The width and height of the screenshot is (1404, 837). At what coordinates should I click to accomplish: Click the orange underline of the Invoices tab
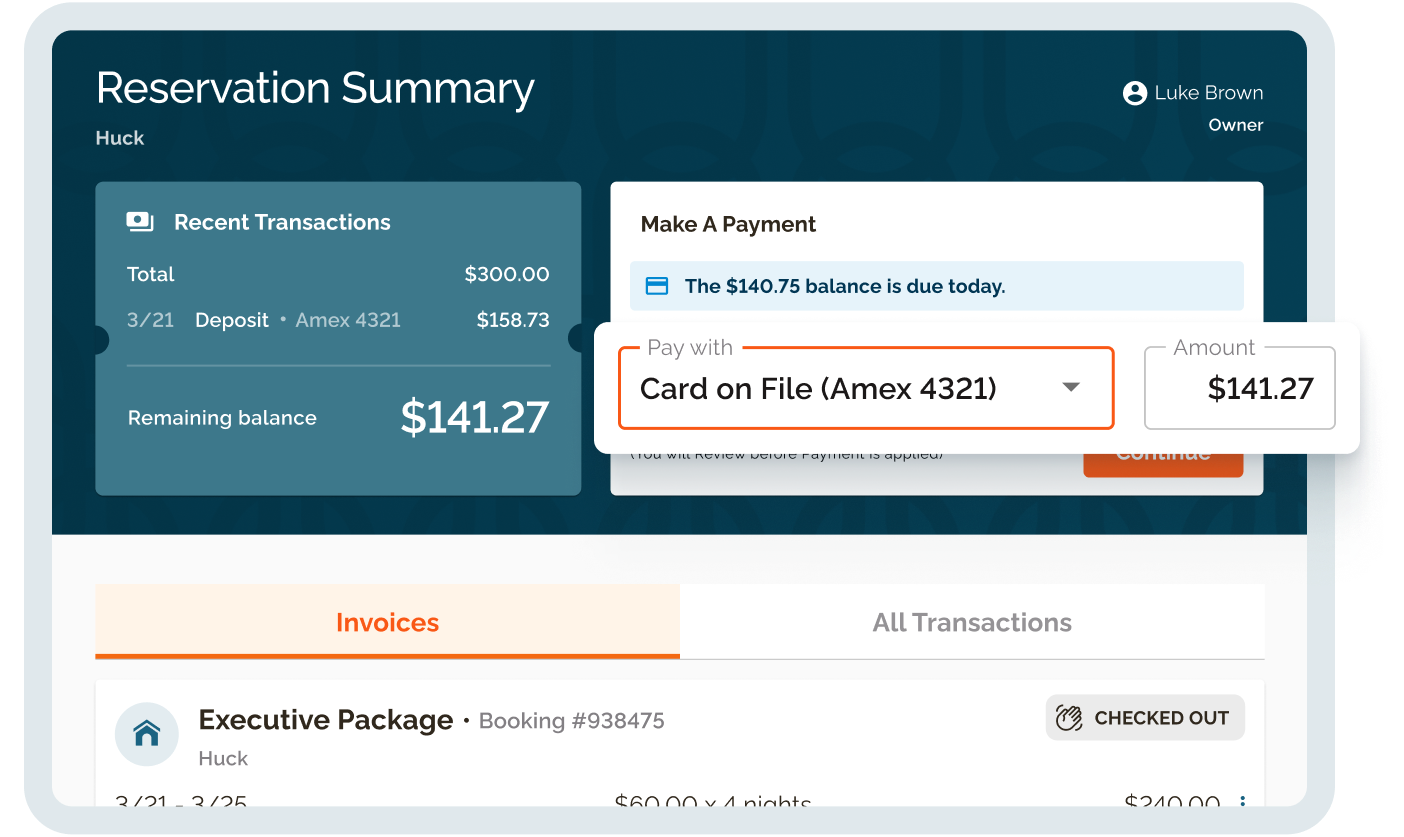click(387, 655)
